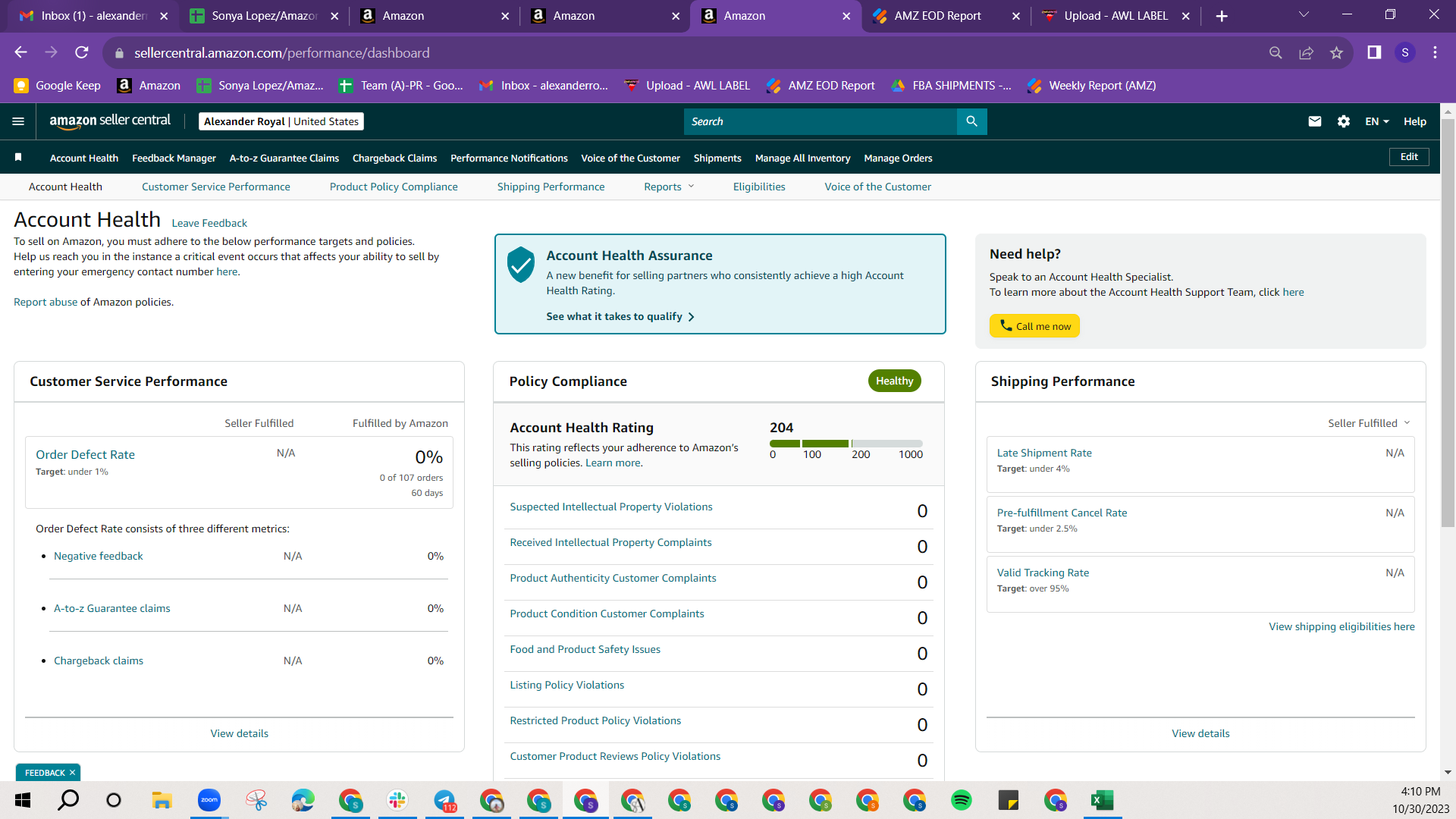Click the Chrome tab list chevron
The image size is (1456, 819).
coord(1304,14)
